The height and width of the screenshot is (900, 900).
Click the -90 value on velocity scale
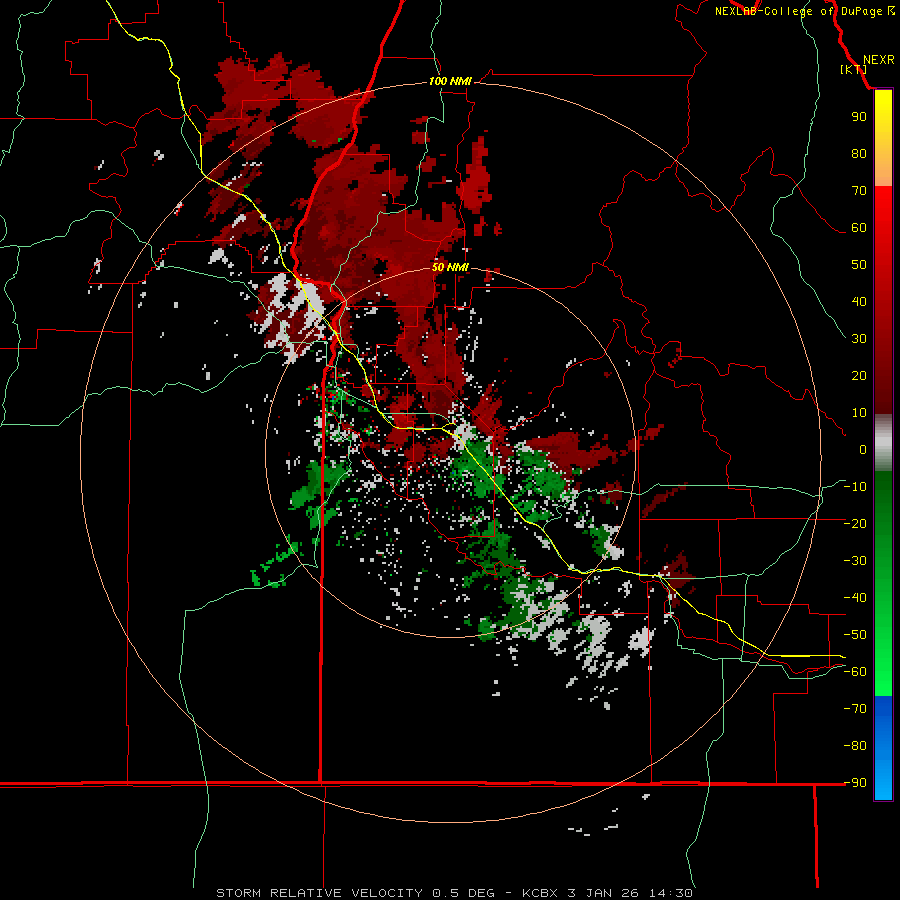point(855,782)
